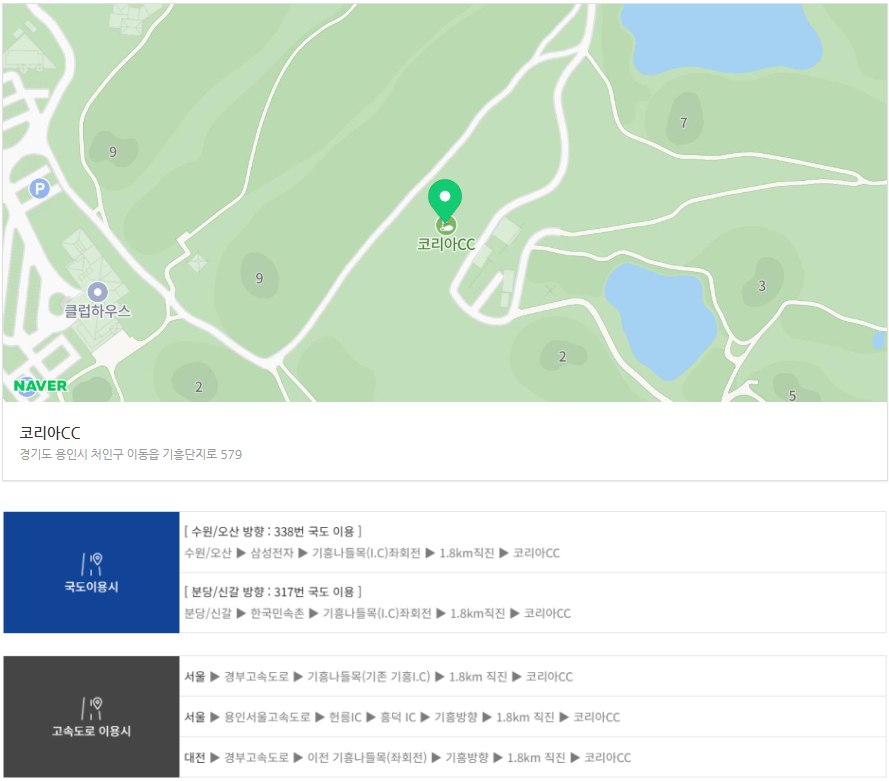Click the 코리아CC label under the pin

(446, 244)
